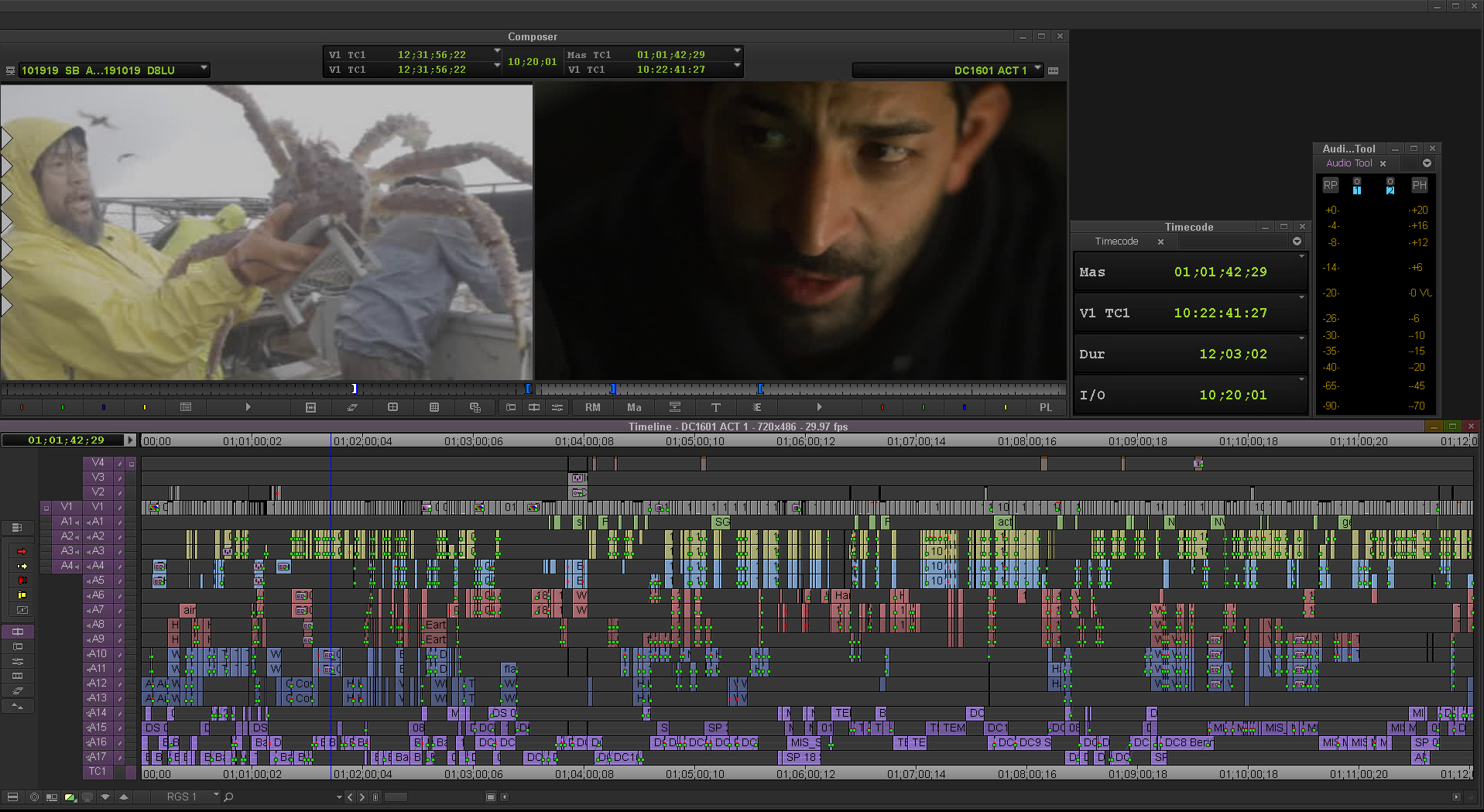
Task: Toggle the V1 source video monitor icon
Action: click(x=46, y=508)
